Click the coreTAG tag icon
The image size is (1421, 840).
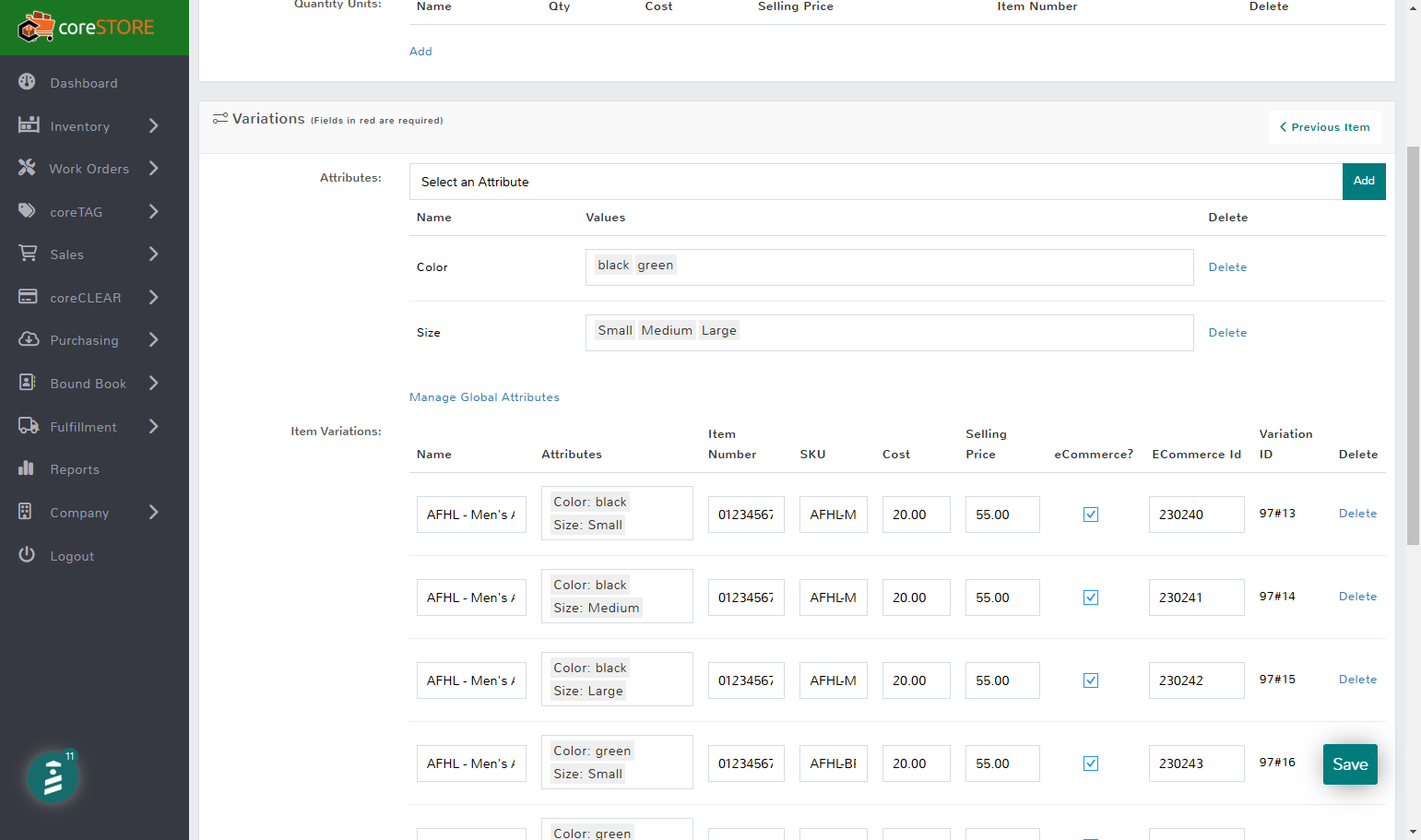[x=27, y=211]
